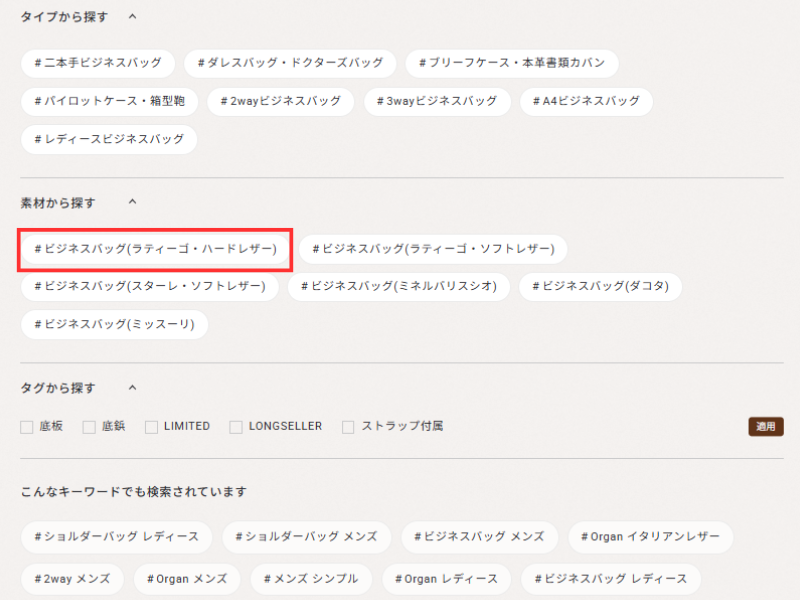Click the #ビジネスバッグ(ダコタ) tag
The image size is (800, 600).
click(601, 287)
